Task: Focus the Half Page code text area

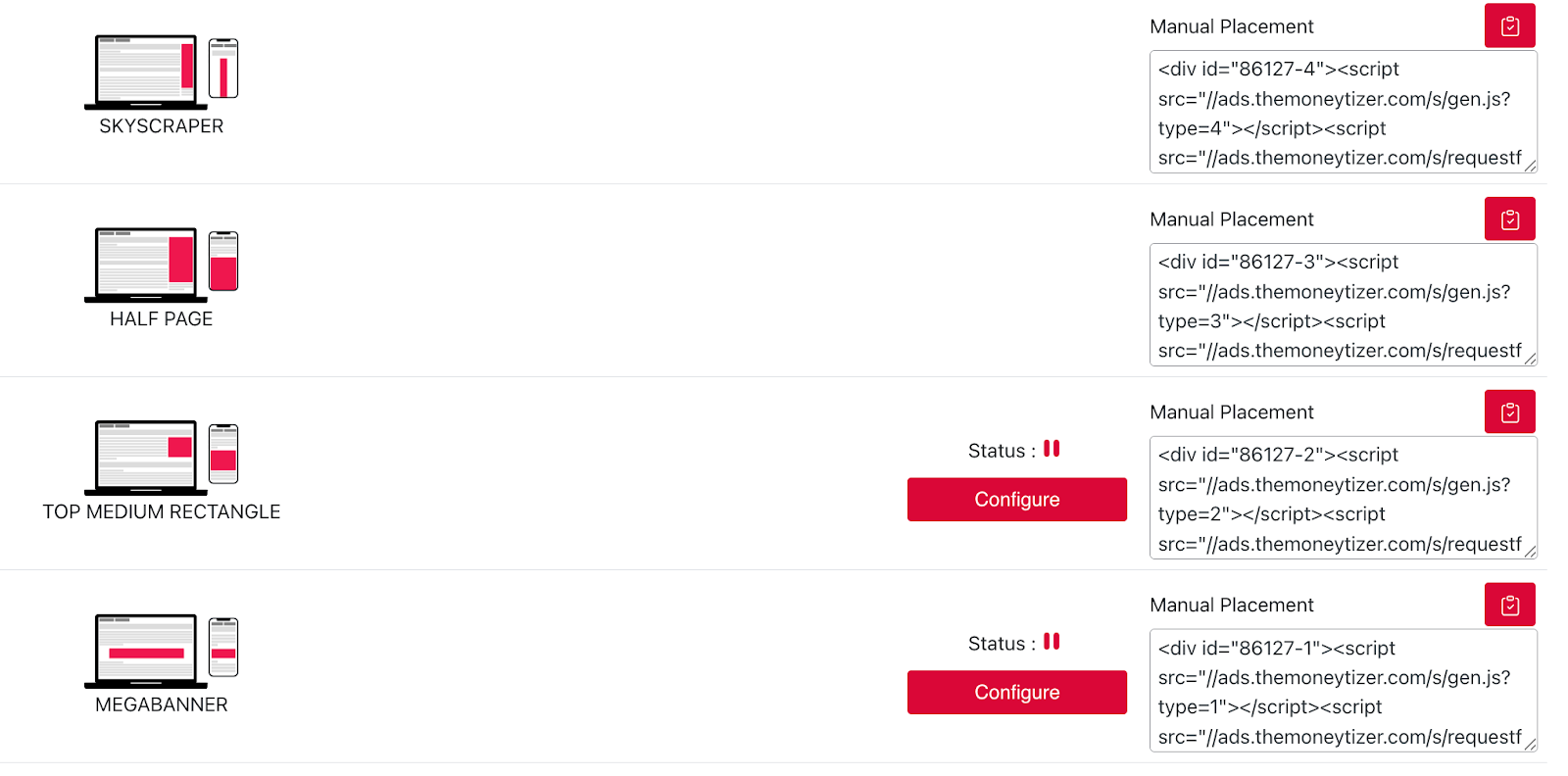Action: pyautogui.click(x=1342, y=306)
